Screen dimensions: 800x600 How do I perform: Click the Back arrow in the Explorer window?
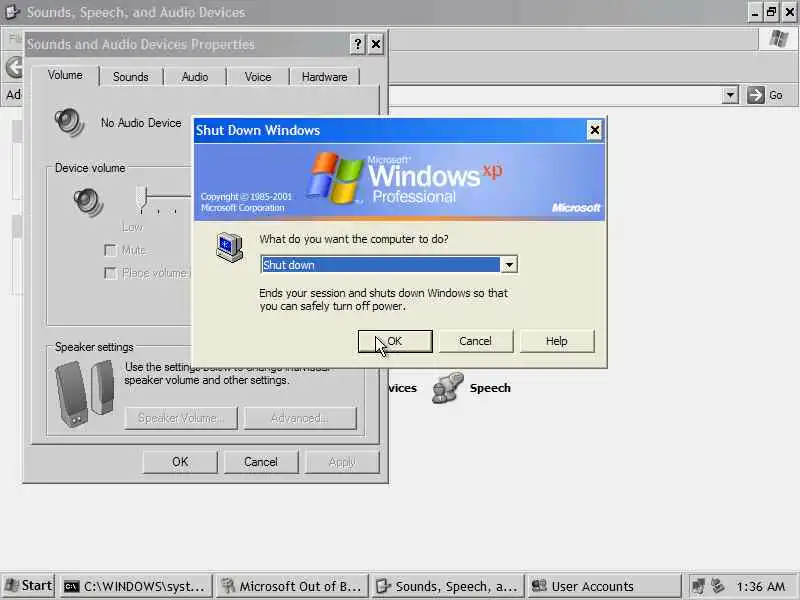click(x=14, y=67)
